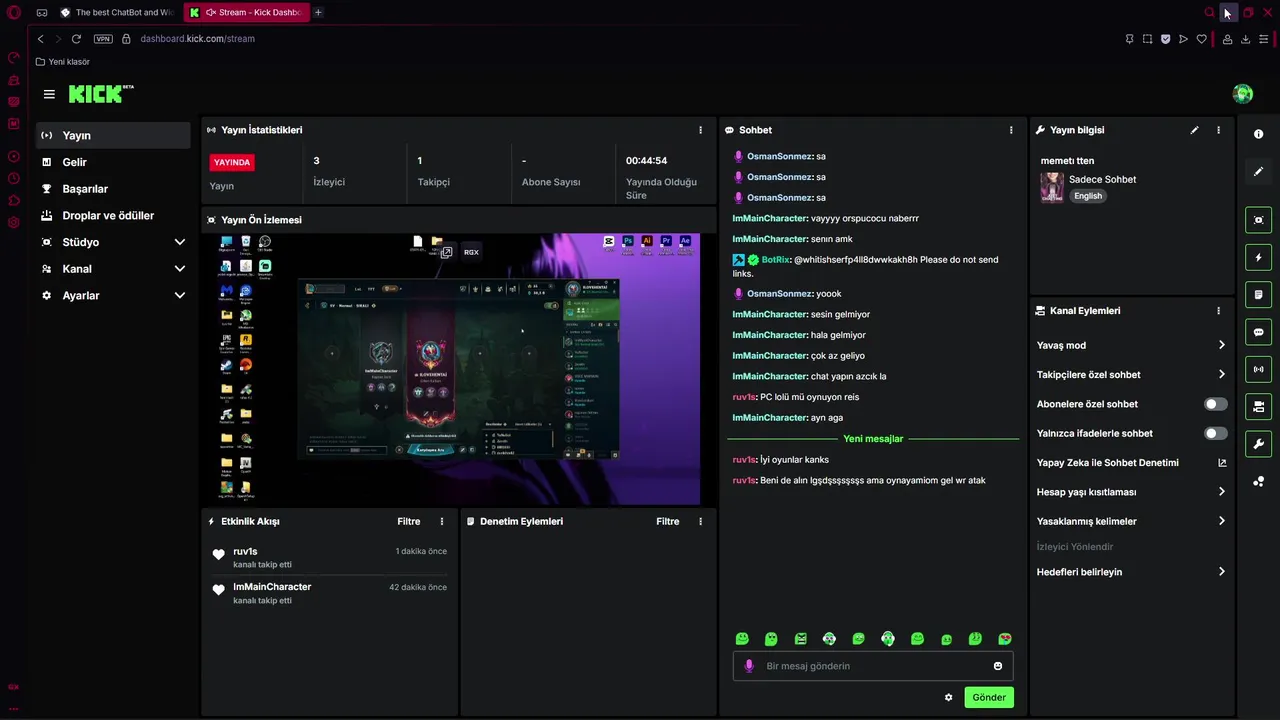The width and height of the screenshot is (1280, 720).
Task: Toggle wrench channel actions widget icon
Action: [1258, 444]
